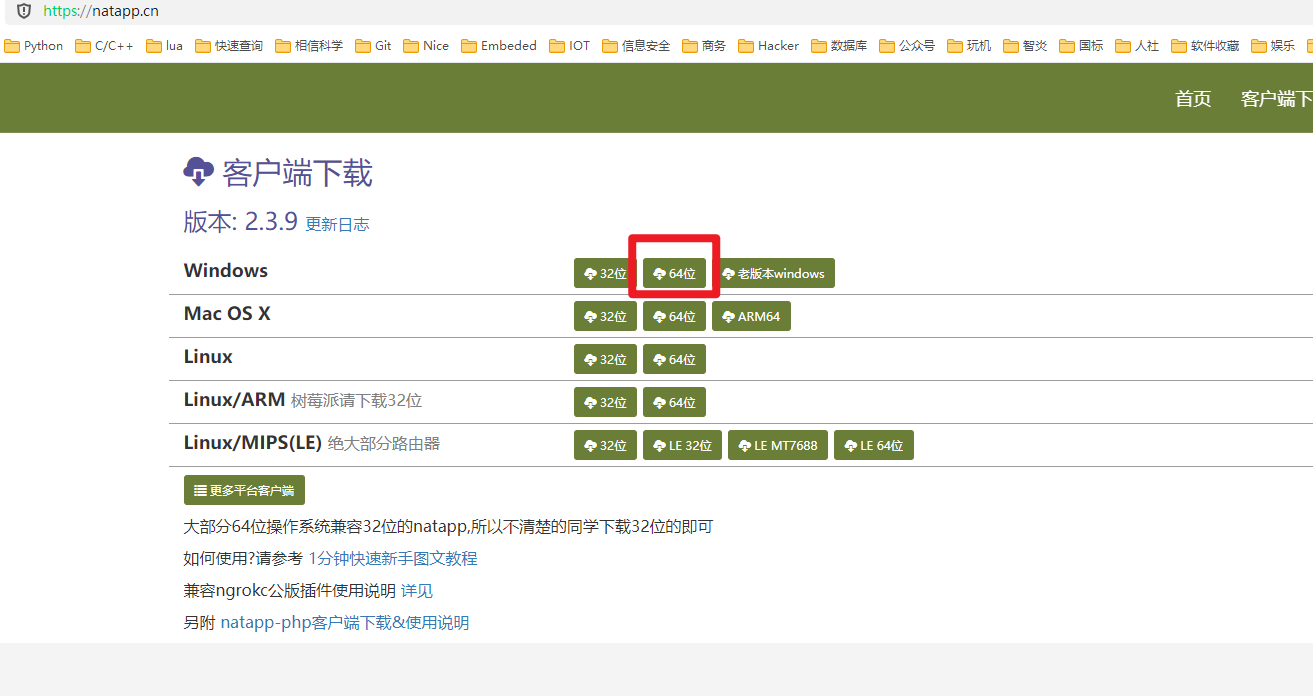Download Windows 32位 client
This screenshot has height=696, width=1313.
tap(605, 273)
